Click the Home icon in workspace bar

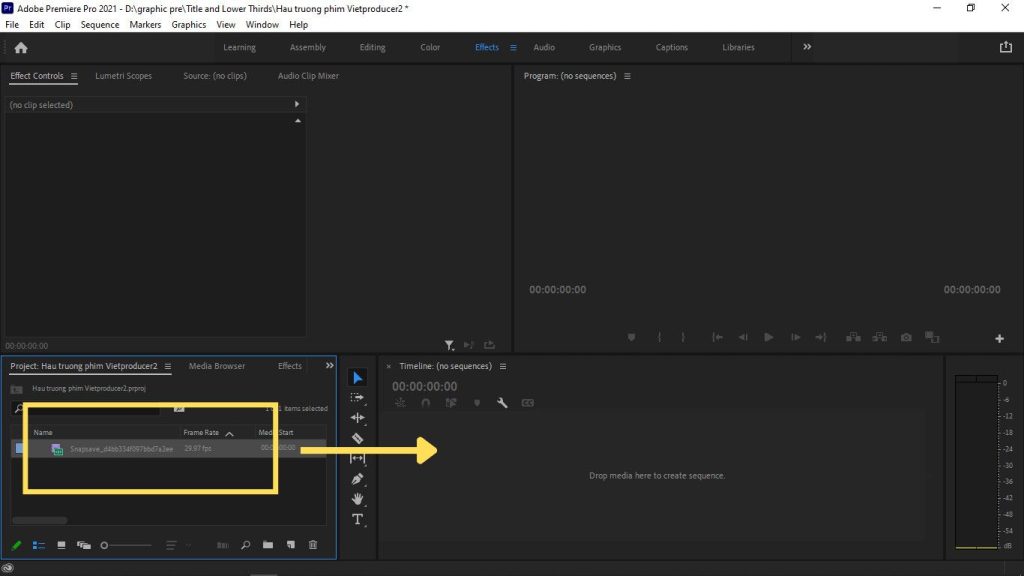(21, 47)
